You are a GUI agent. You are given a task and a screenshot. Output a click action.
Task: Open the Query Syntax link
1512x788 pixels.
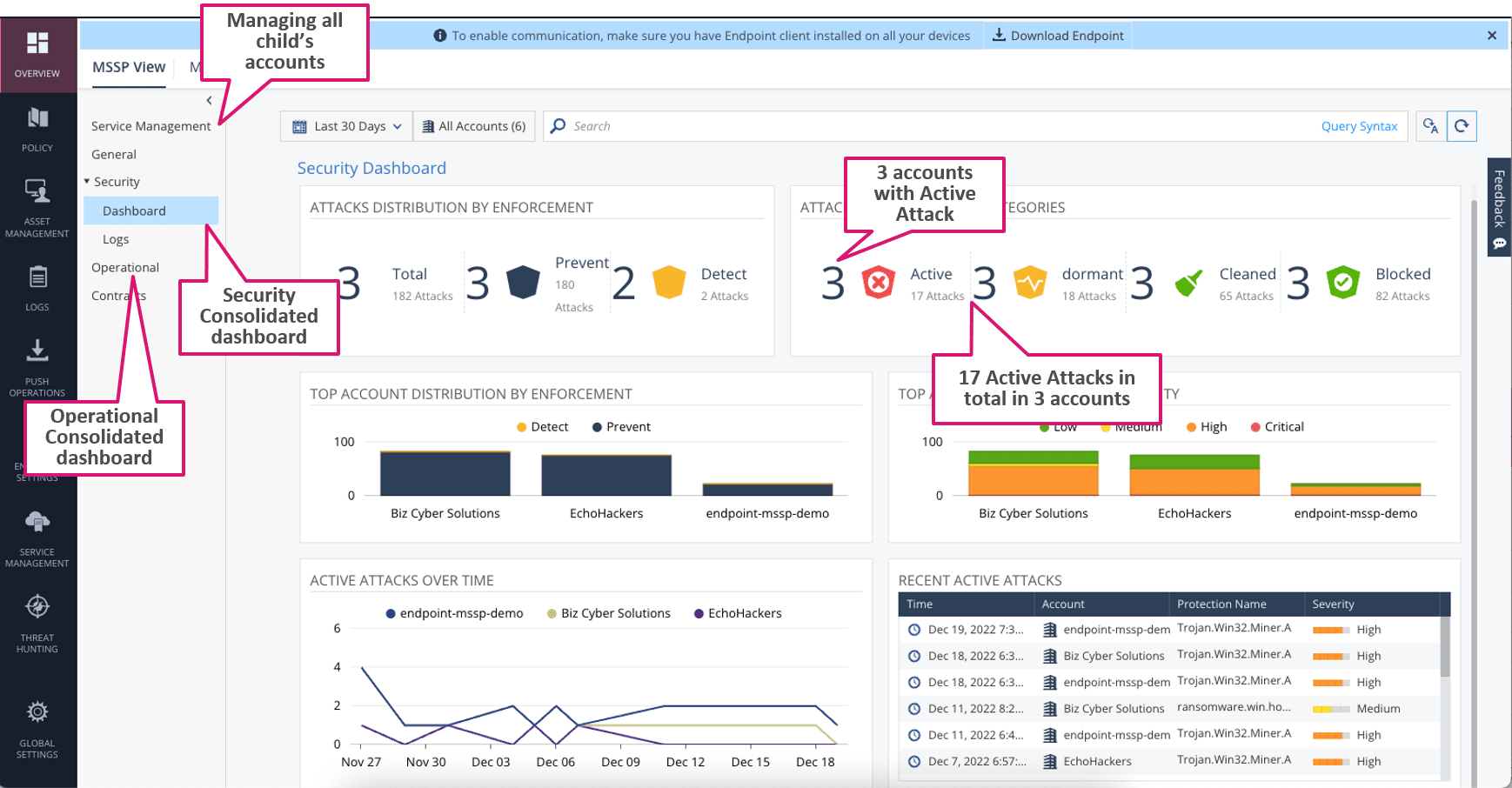[x=1359, y=126]
